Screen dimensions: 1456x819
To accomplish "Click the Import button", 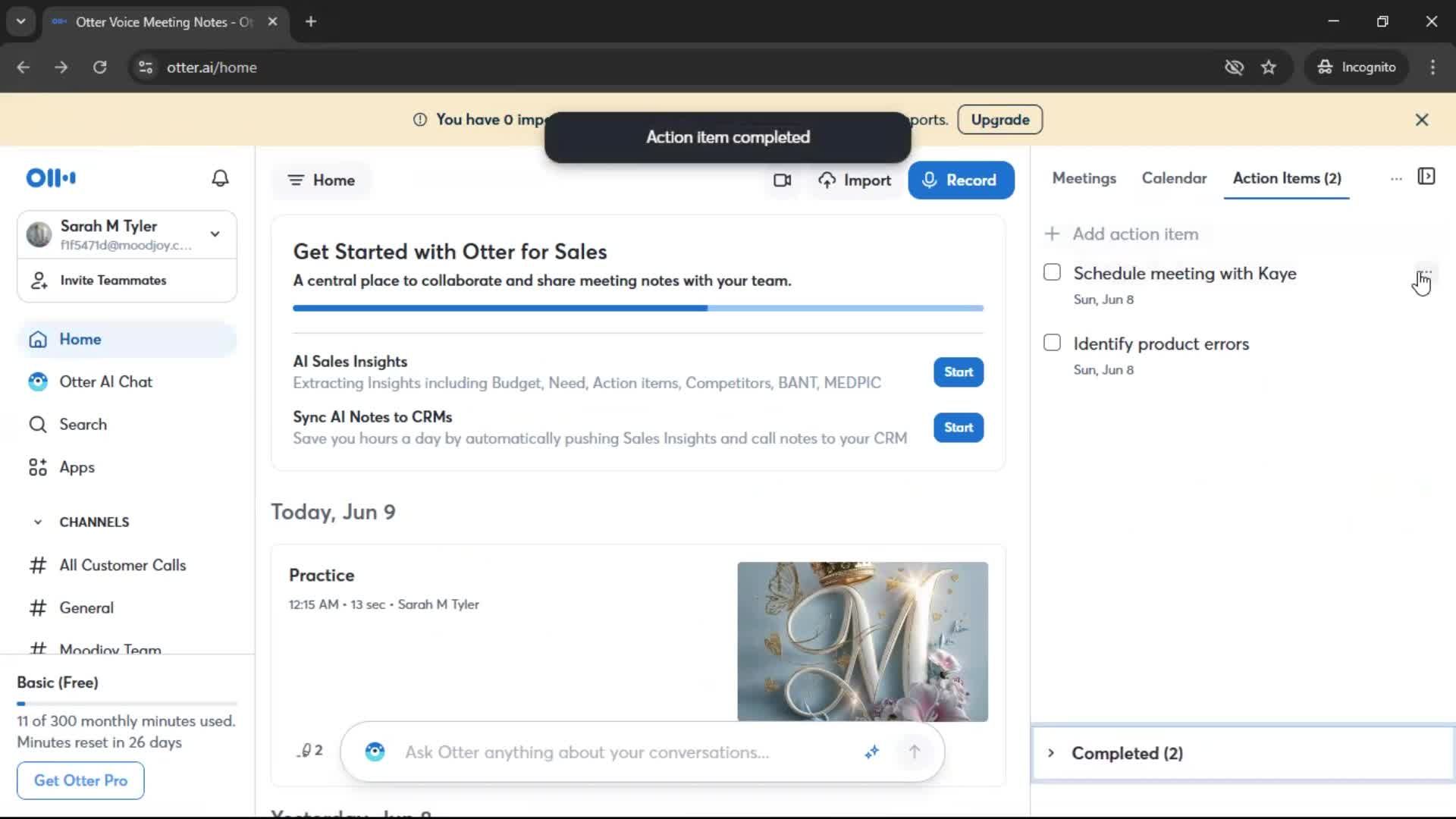I will (855, 180).
